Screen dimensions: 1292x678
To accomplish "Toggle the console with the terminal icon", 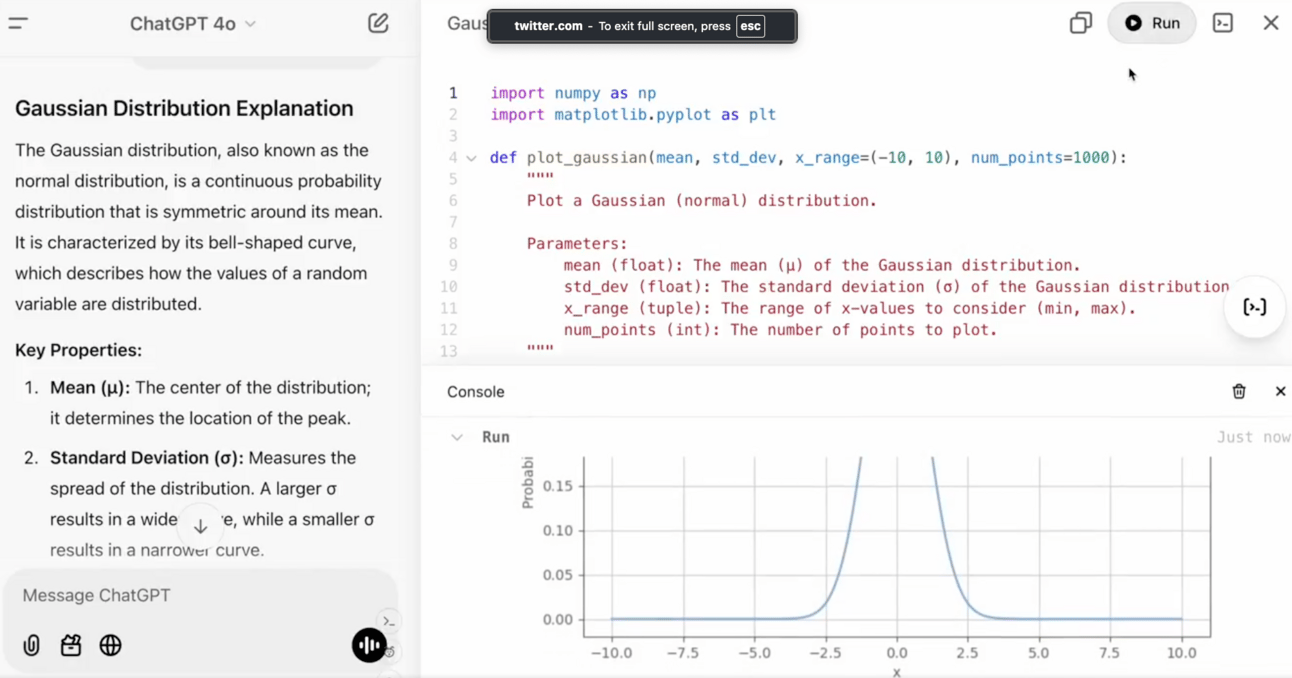I will coord(1223,23).
